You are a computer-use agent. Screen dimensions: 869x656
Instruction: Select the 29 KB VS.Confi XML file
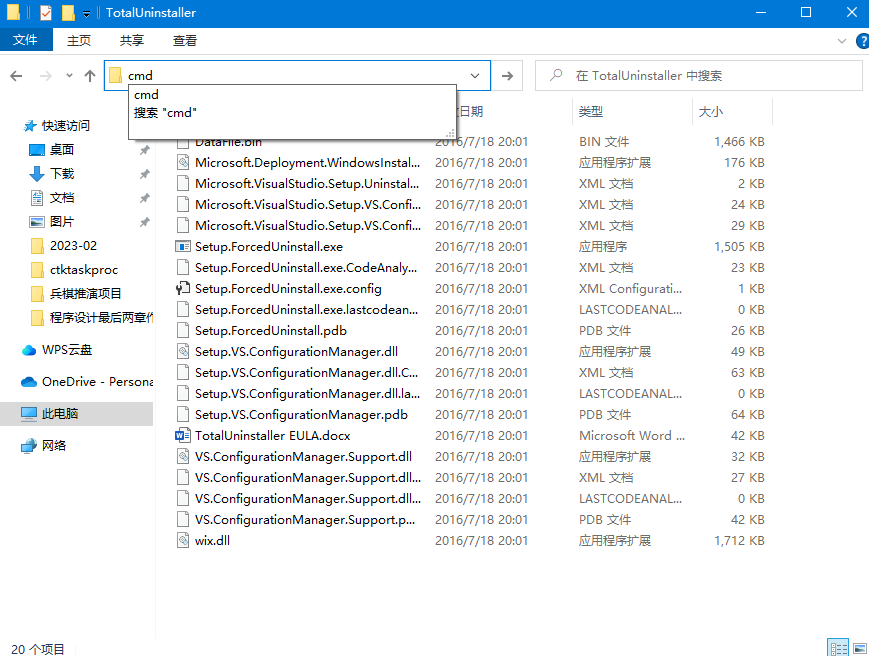(308, 226)
